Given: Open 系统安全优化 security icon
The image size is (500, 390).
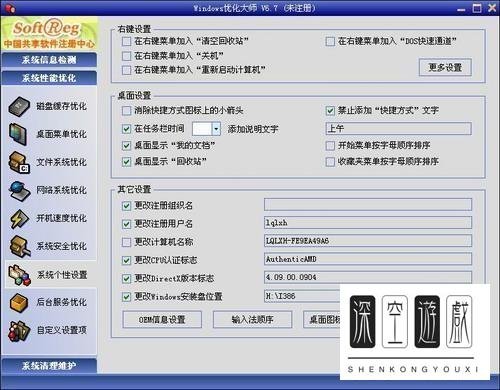Looking at the screenshot, I should [19, 246].
